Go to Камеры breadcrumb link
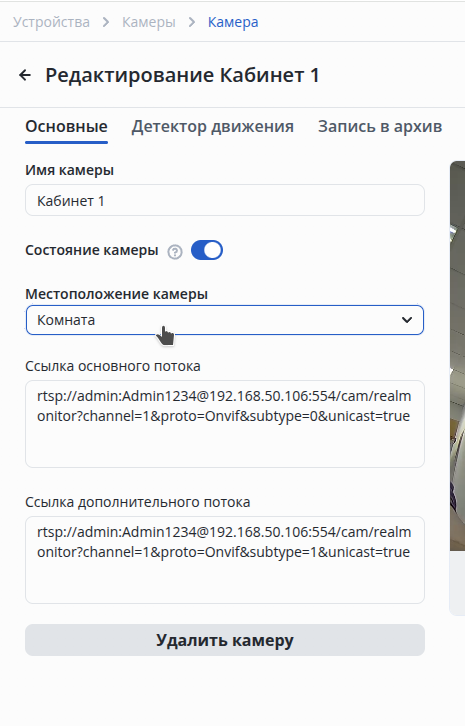Image resolution: width=465 pixels, height=726 pixels. tap(149, 22)
